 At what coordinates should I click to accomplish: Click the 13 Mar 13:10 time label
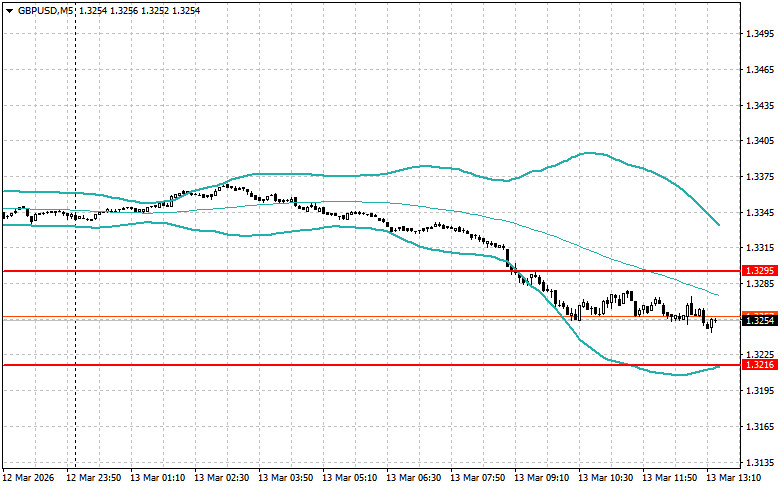733,478
